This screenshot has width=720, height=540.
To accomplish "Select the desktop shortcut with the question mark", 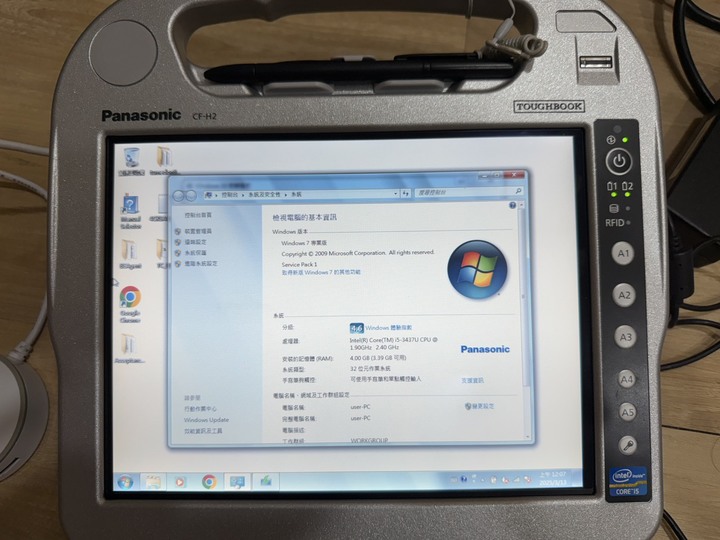I will point(130,210).
